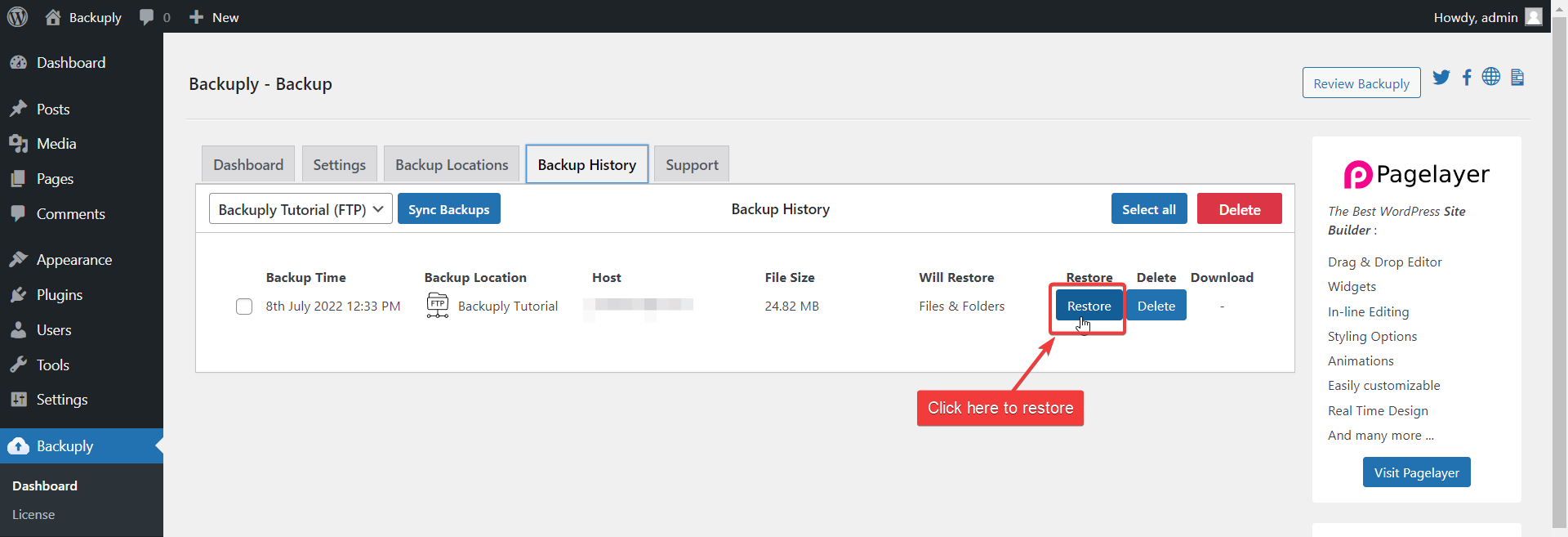The image size is (1568, 537).
Task: Click the plus icon beside New
Action: [196, 17]
